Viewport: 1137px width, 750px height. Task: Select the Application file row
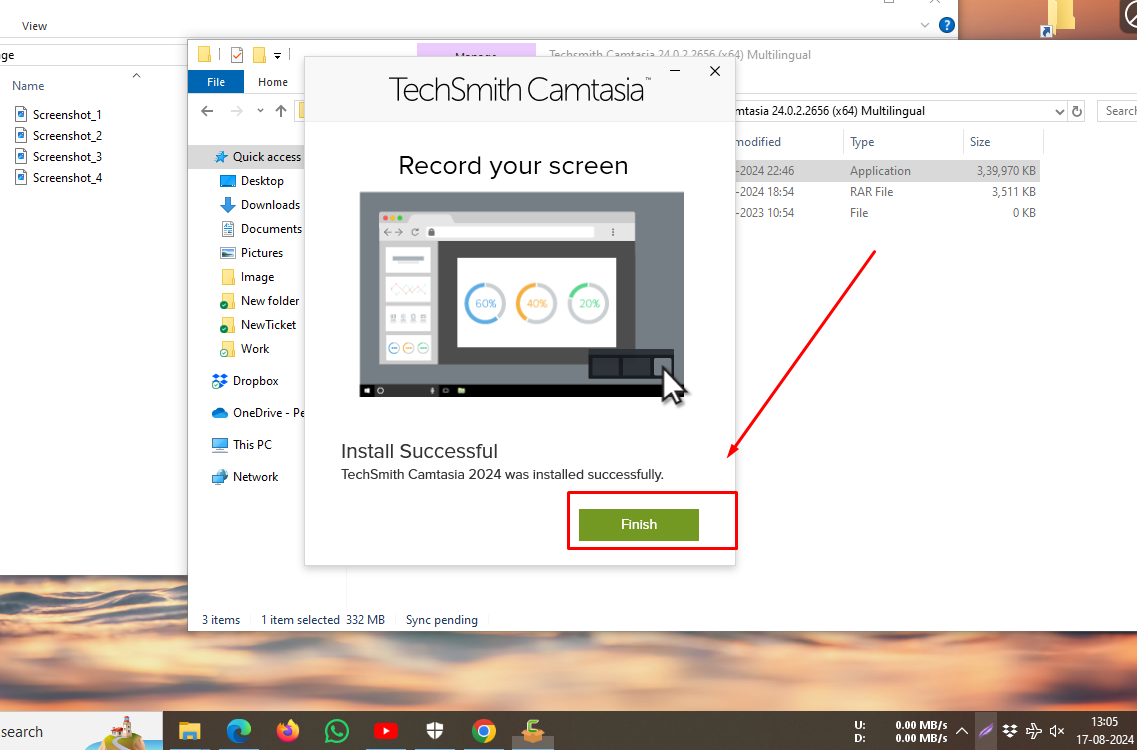pos(888,171)
